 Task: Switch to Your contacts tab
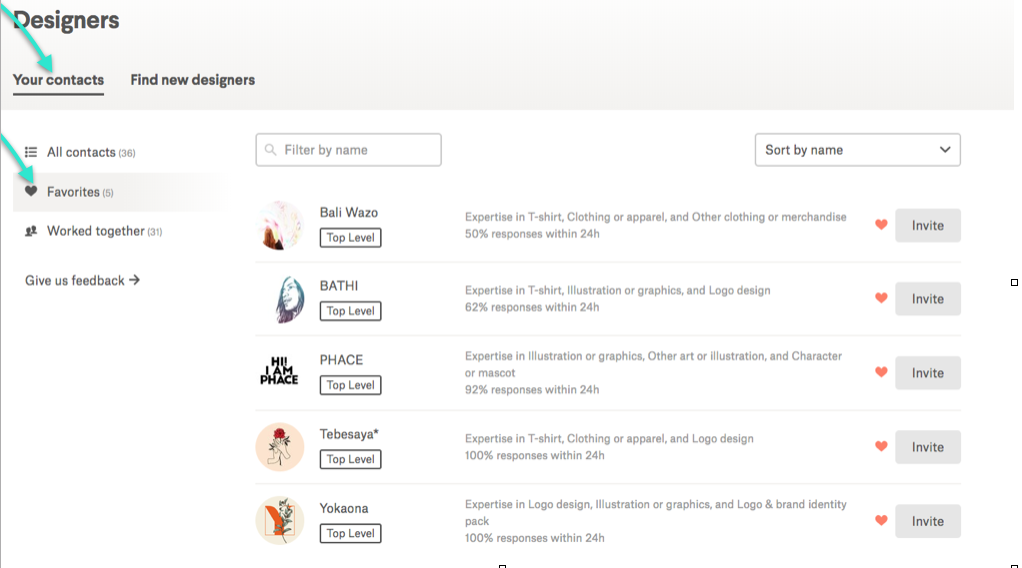58,80
